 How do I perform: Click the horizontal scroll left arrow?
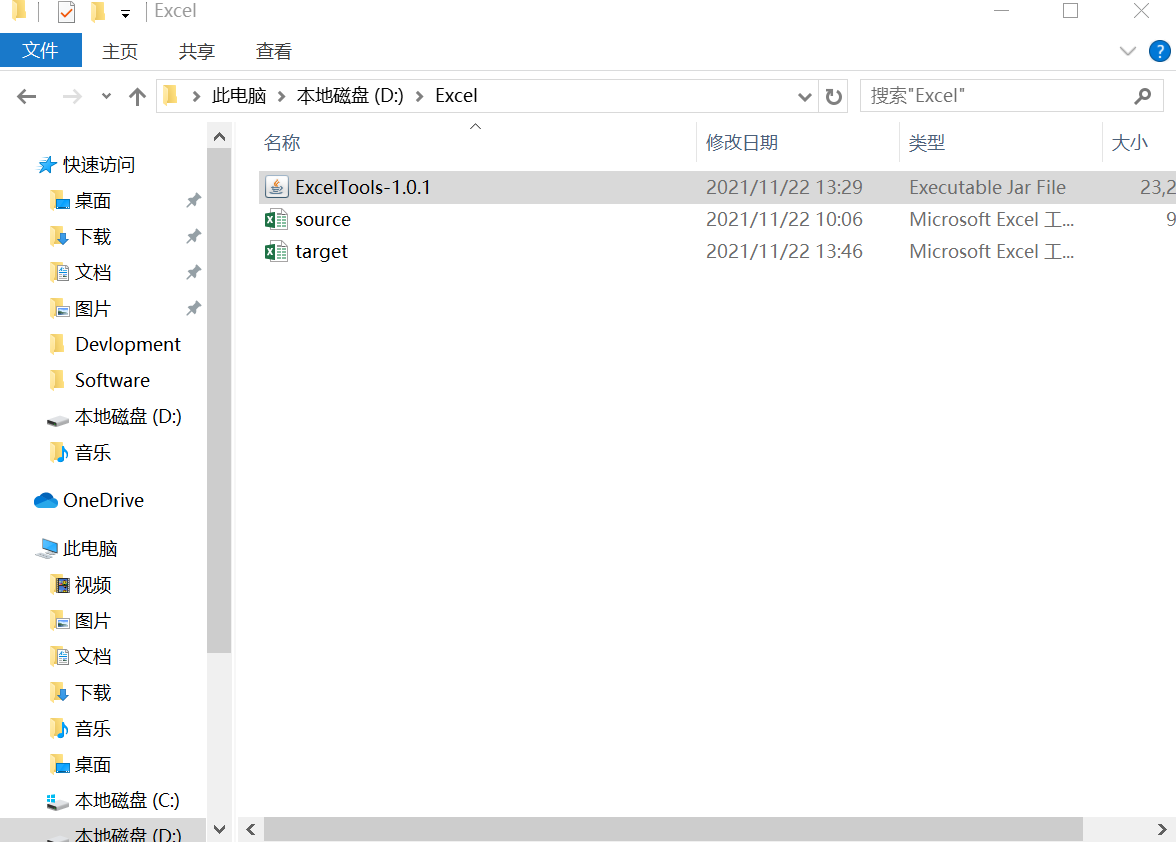click(x=251, y=829)
